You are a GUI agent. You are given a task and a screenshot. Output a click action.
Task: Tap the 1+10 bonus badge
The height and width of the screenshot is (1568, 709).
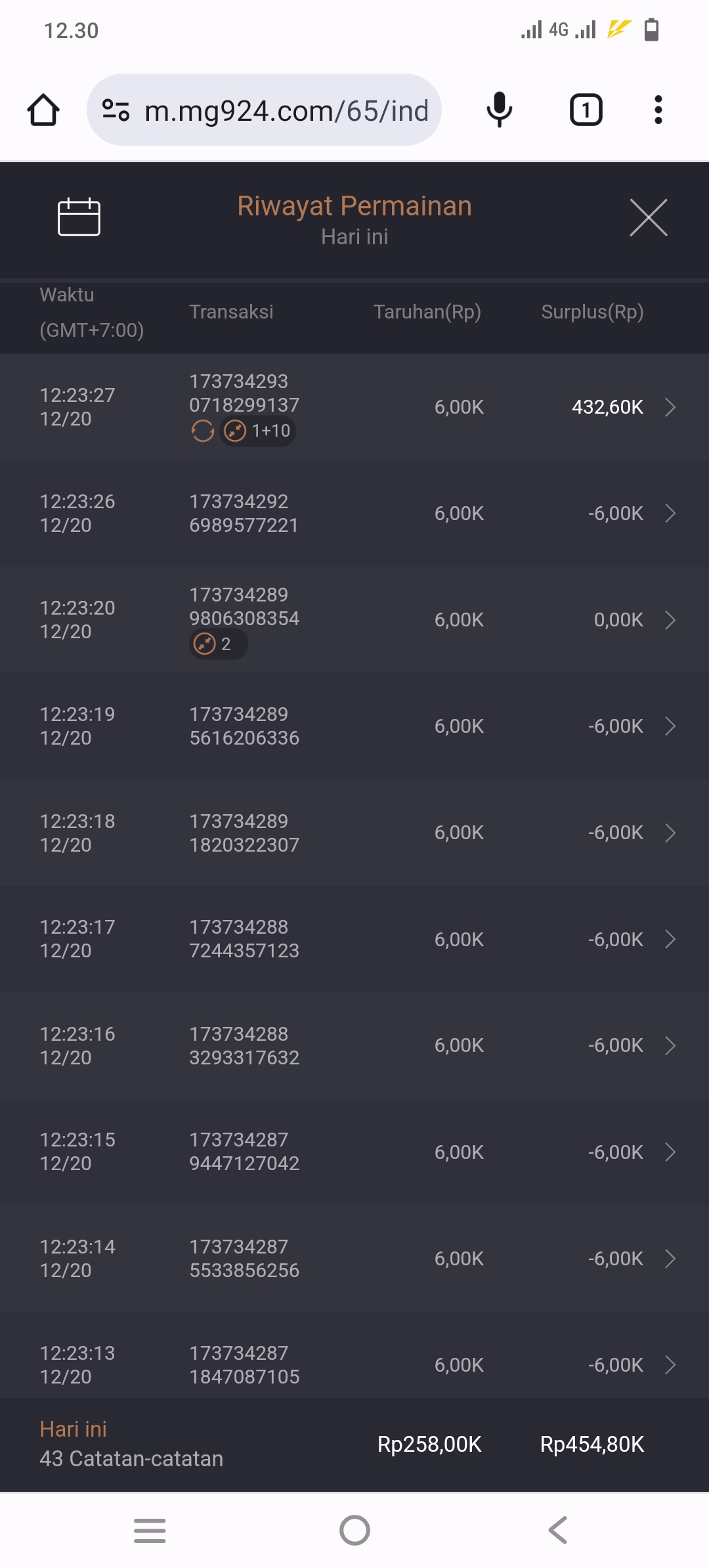point(258,431)
